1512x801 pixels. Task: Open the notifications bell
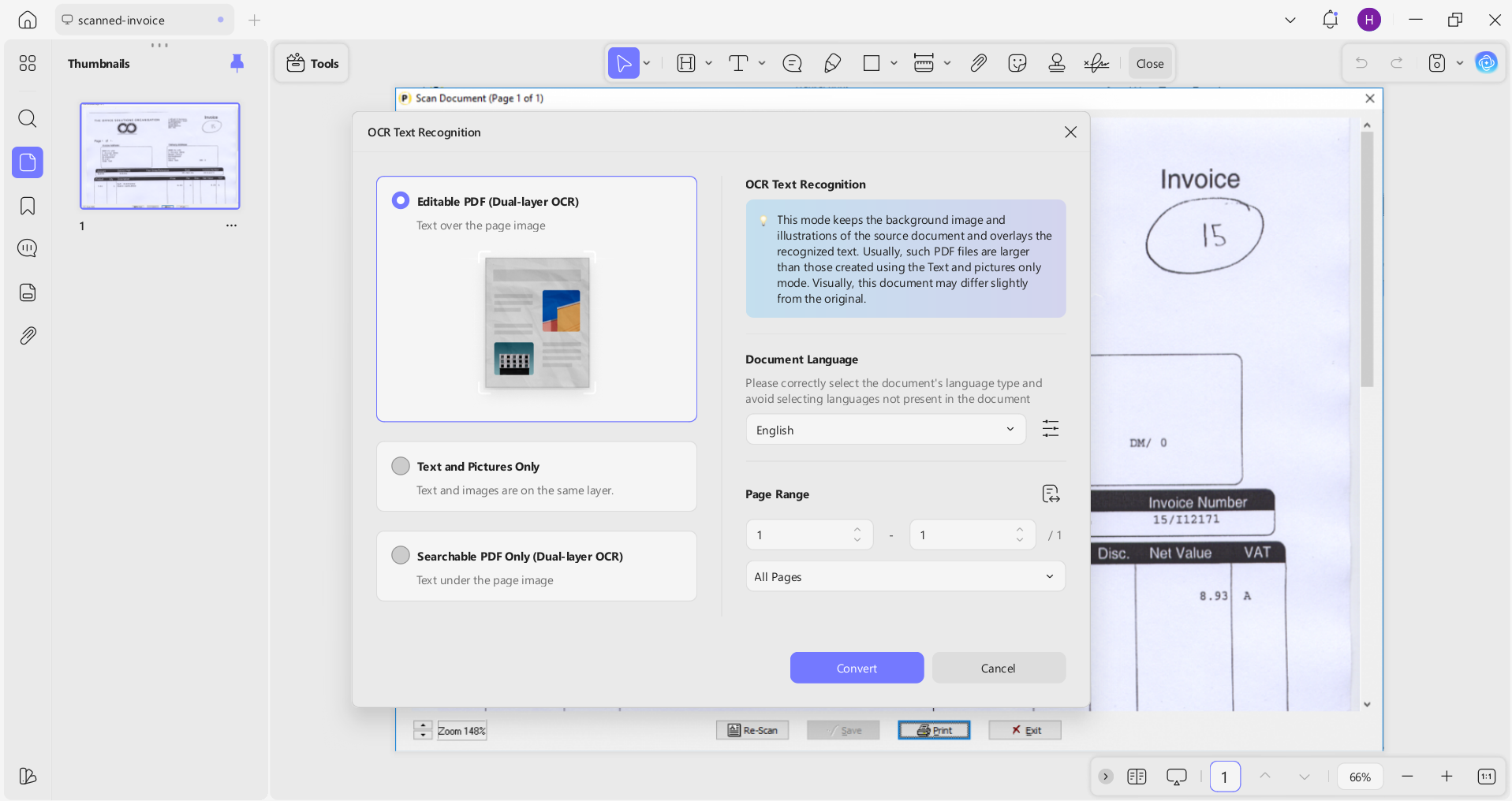click(x=1330, y=20)
